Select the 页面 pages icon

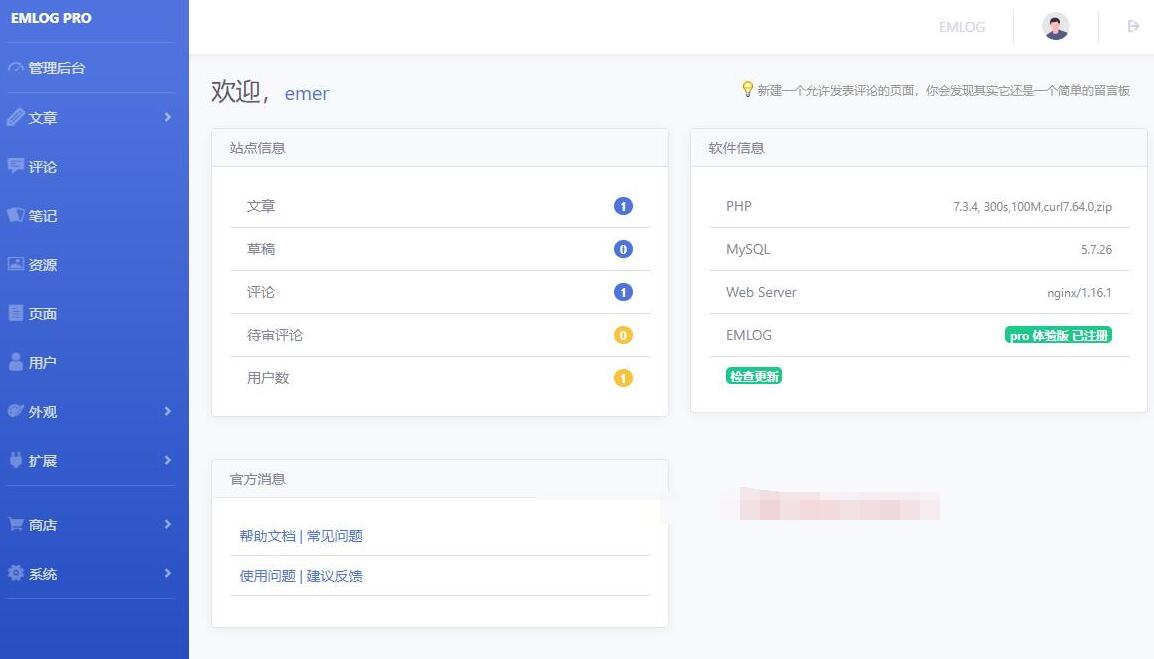[18, 313]
